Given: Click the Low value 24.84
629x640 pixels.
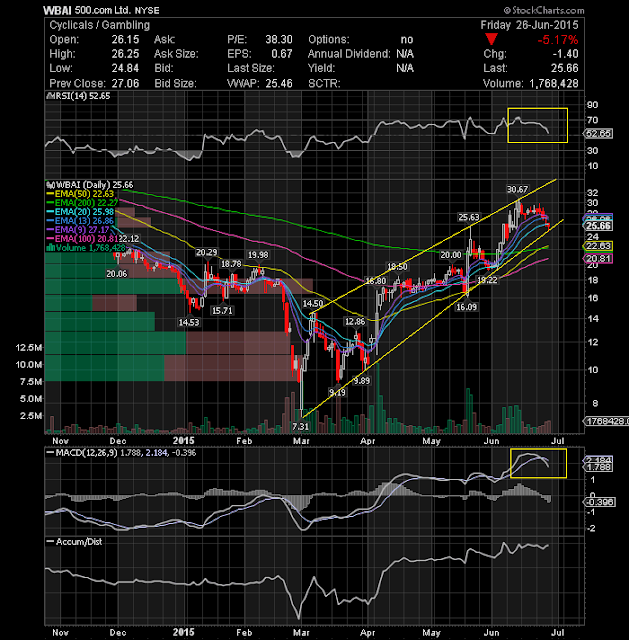Looking at the screenshot, I should click(x=125, y=68).
